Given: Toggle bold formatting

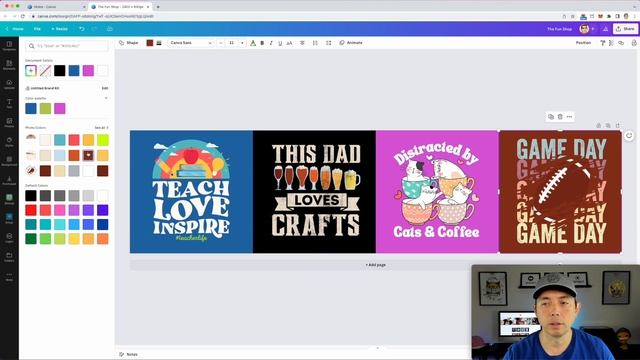Looking at the screenshot, I should pyautogui.click(x=262, y=43).
